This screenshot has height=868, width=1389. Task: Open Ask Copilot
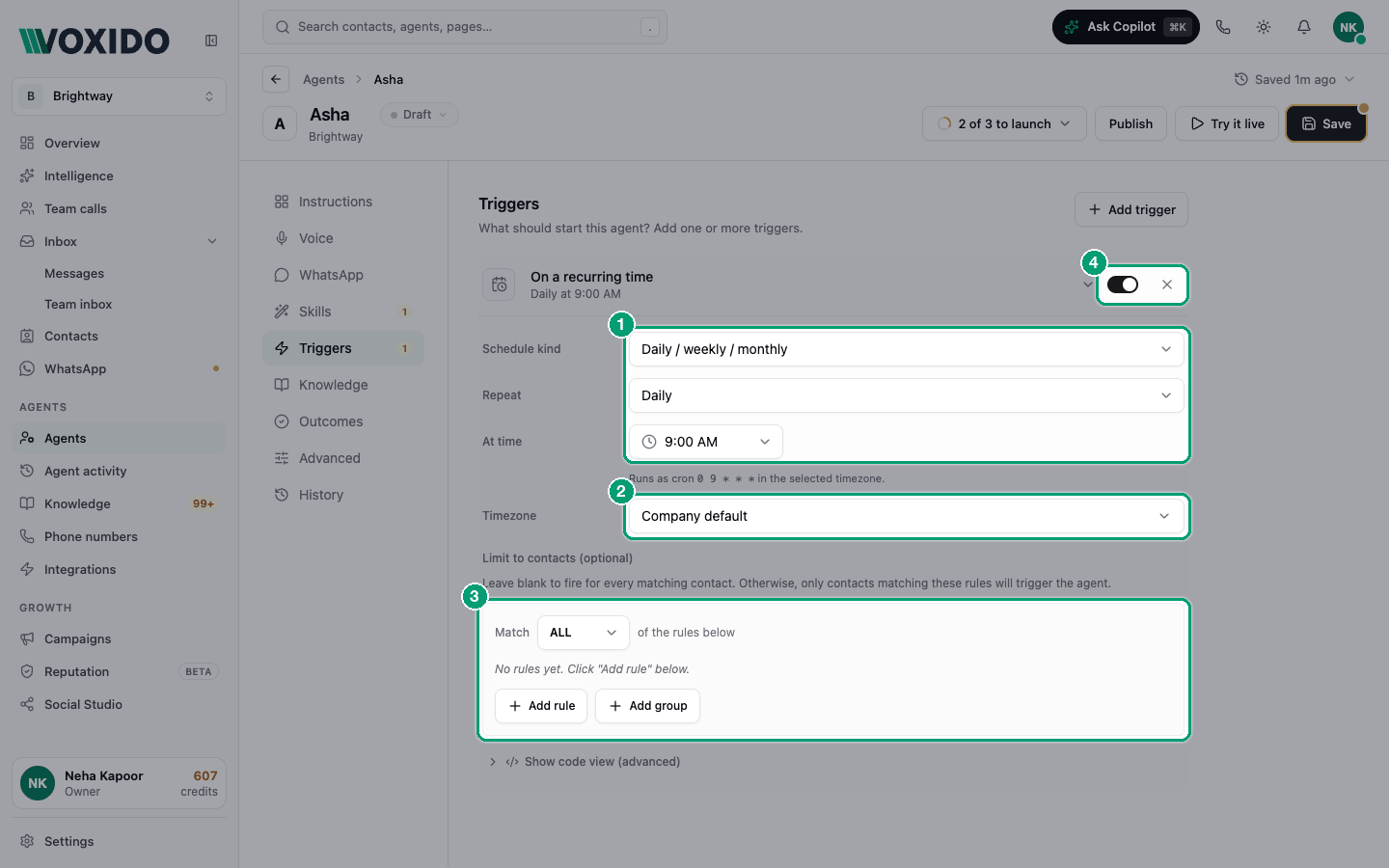tap(1126, 27)
